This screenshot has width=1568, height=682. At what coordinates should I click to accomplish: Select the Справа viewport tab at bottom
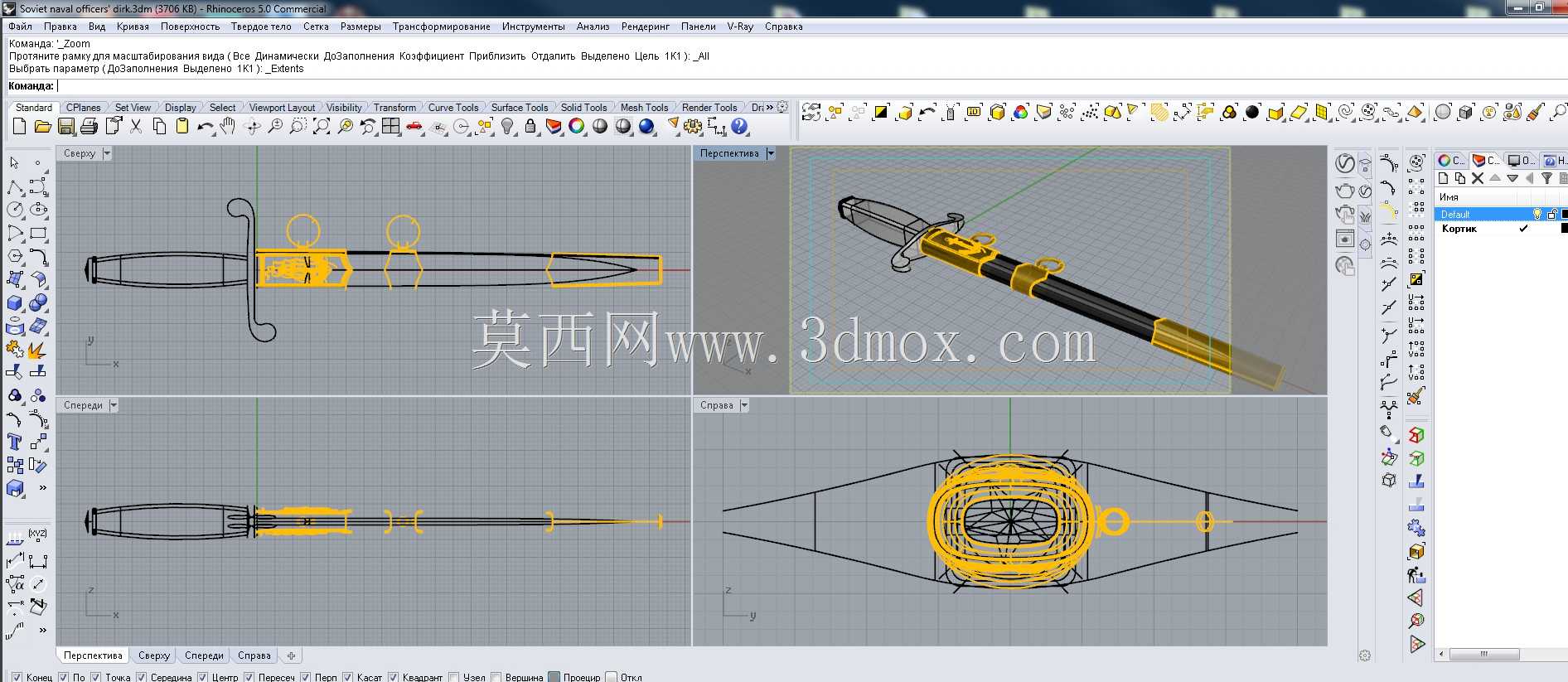point(254,655)
